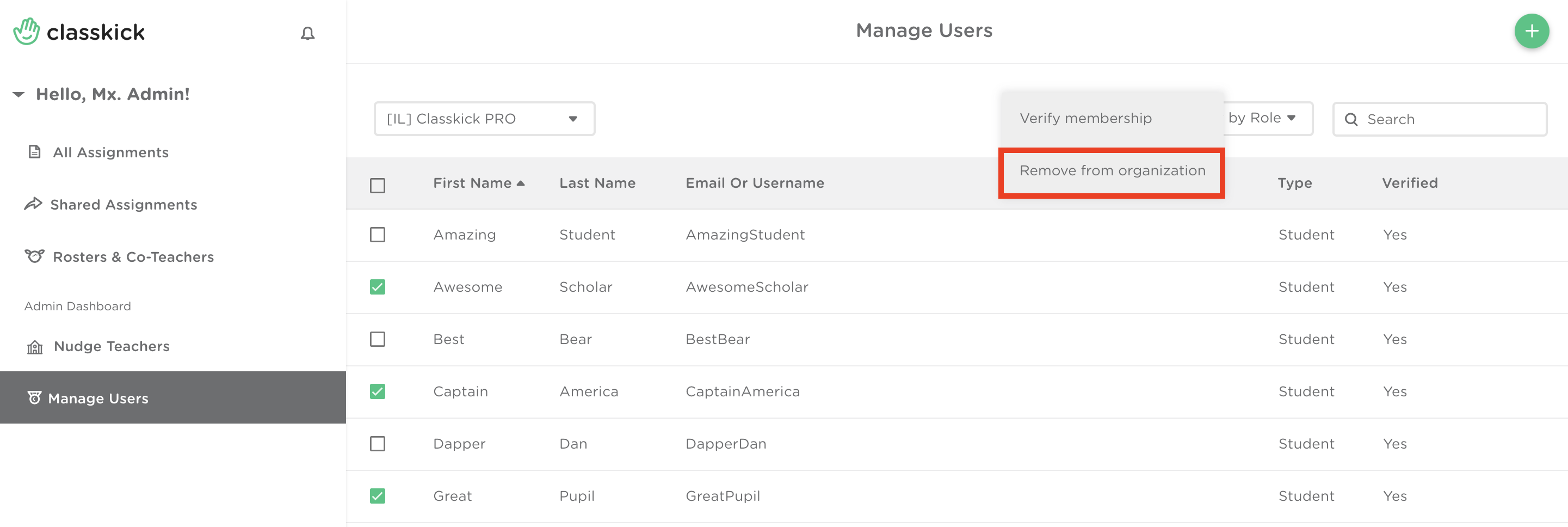Click the All Assignments document icon
This screenshot has height=527, width=1568.
pos(35,152)
